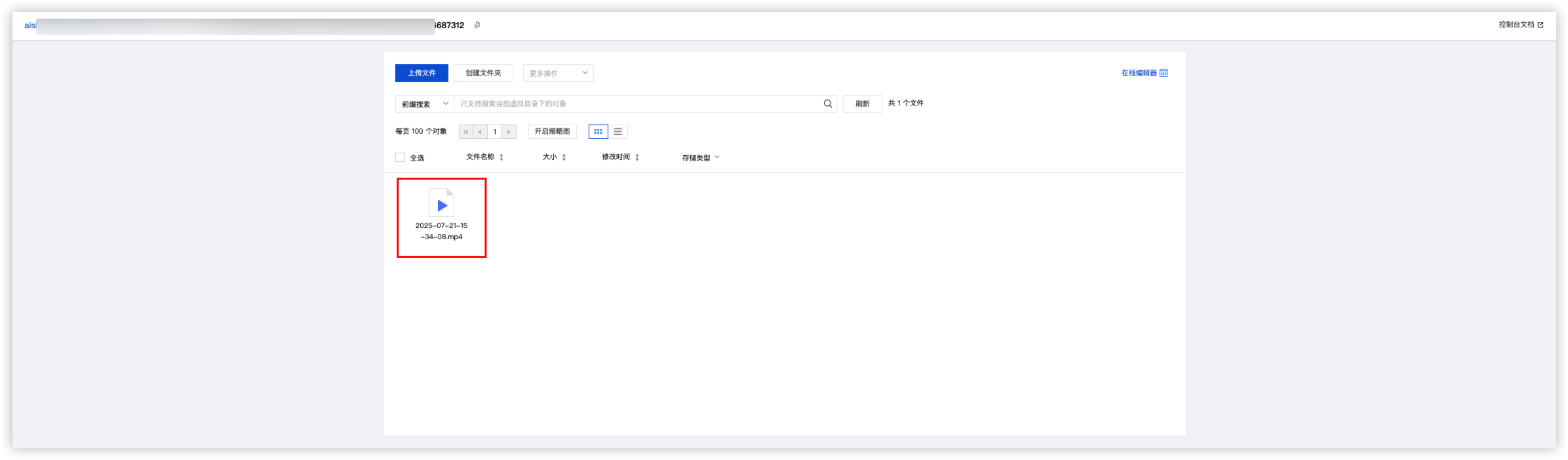Click the page number 1 field
The width and height of the screenshot is (1568, 460).
pyautogui.click(x=495, y=132)
